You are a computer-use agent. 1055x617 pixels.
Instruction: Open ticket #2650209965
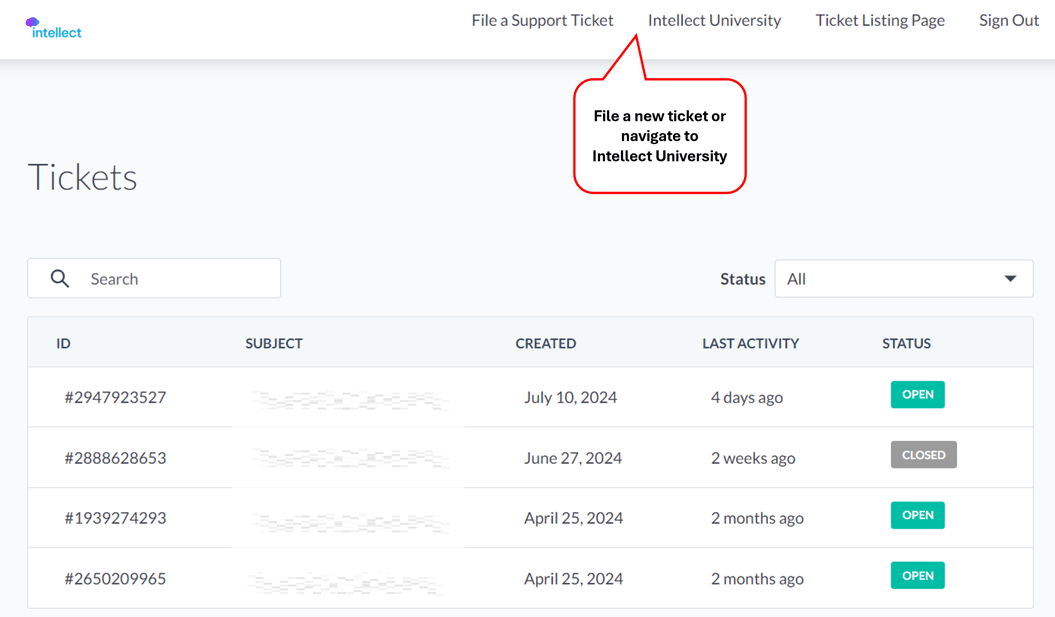coord(115,578)
